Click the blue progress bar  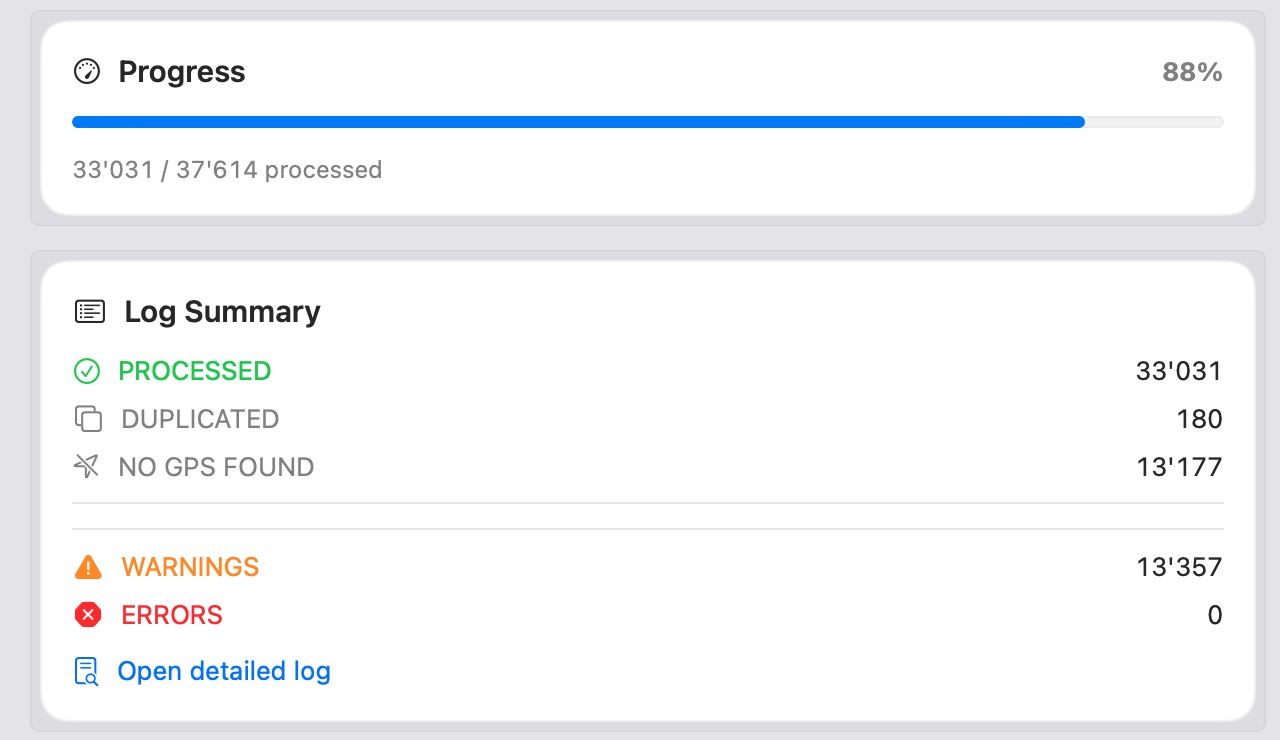point(578,122)
